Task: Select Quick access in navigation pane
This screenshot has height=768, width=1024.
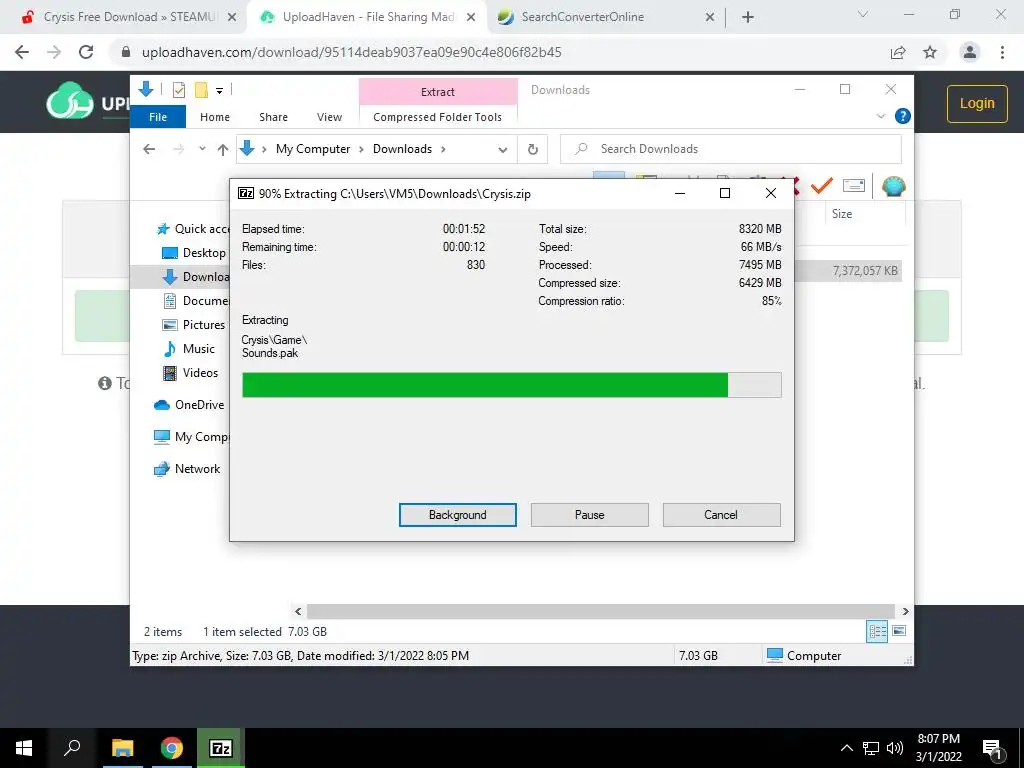Action: coord(193,229)
